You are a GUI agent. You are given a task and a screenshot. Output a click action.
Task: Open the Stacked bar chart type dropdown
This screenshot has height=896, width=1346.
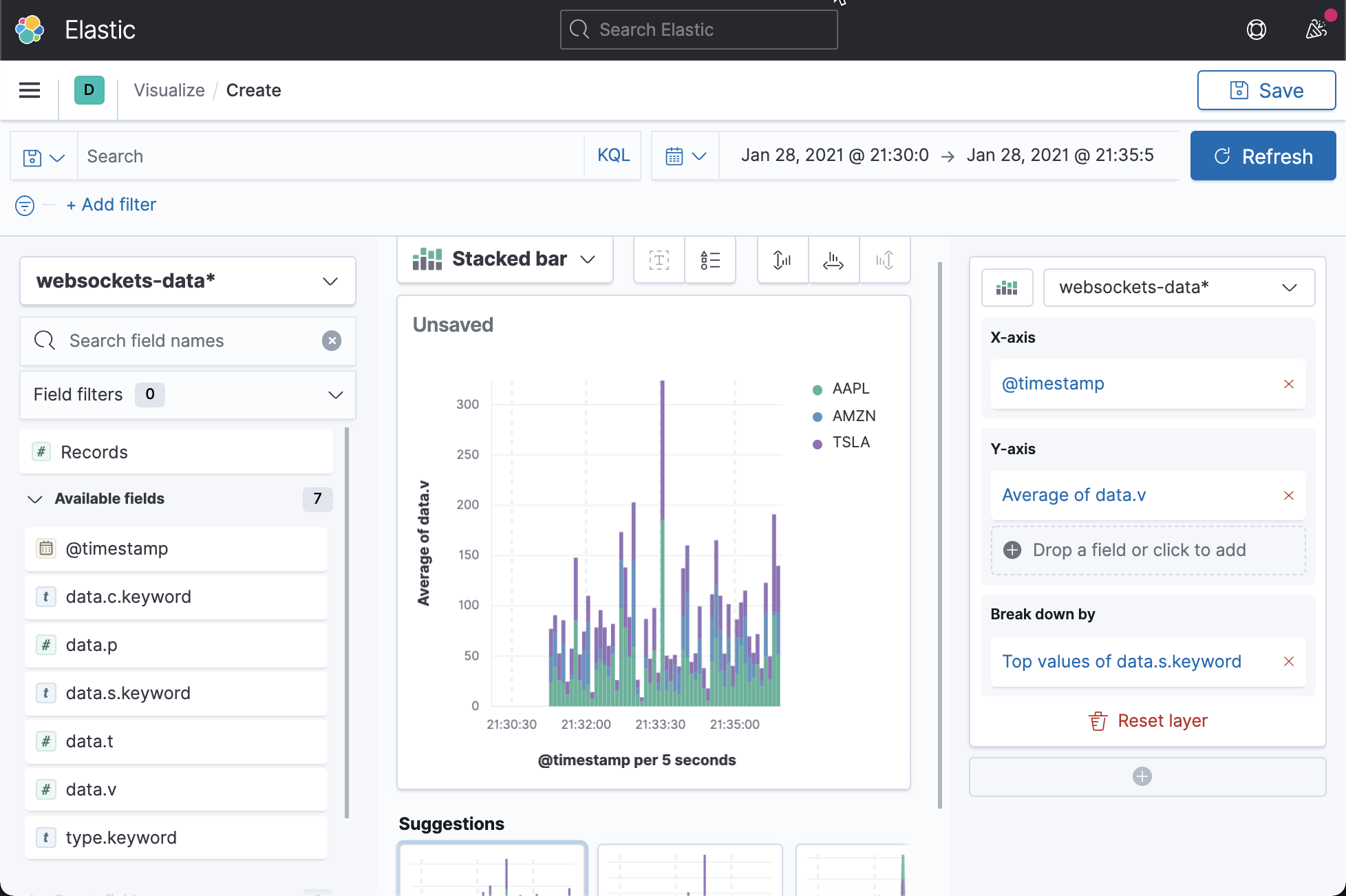504,259
